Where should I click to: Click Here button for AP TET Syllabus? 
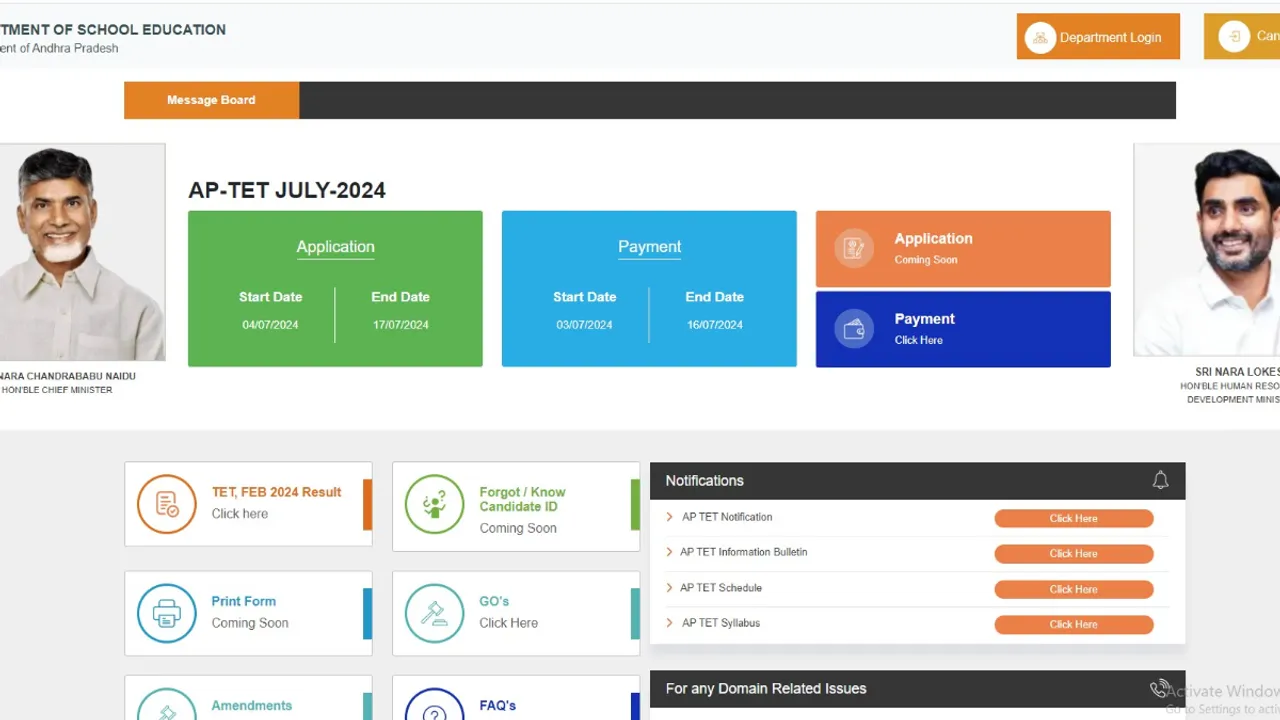(x=1073, y=624)
